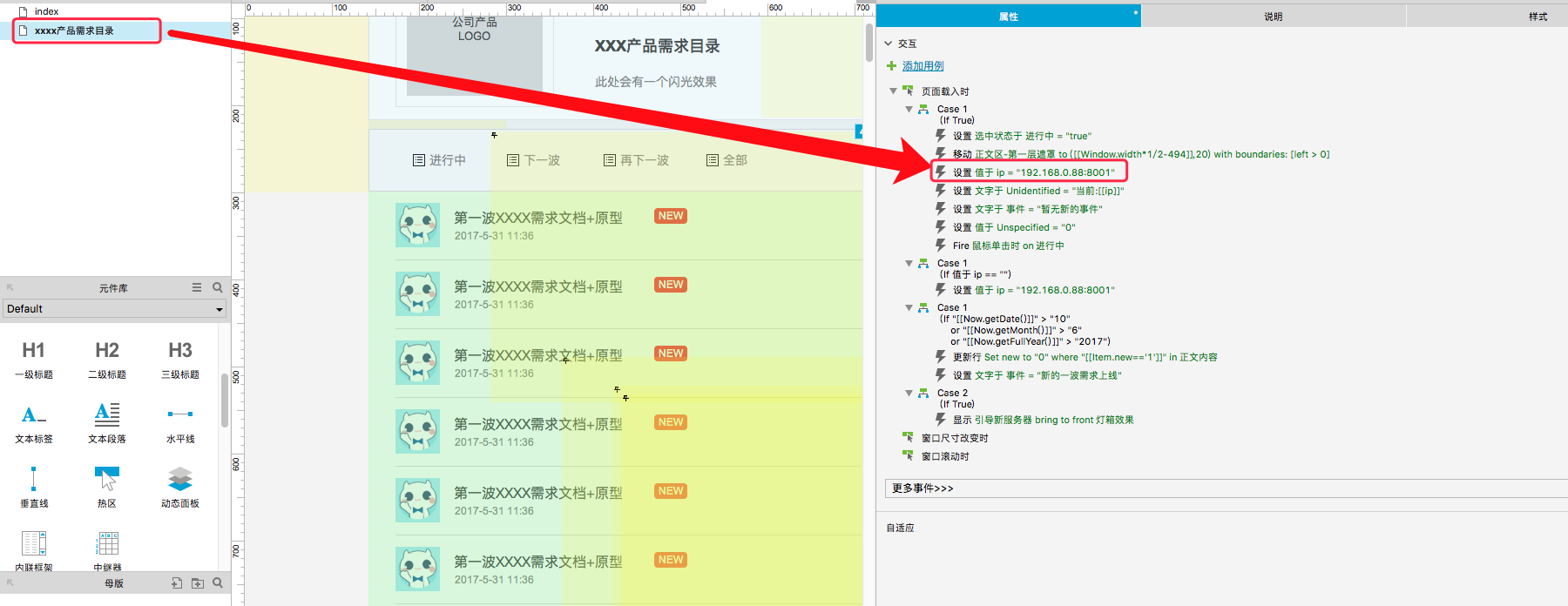Choose the 水平线 horizontal line widget

coord(180,424)
